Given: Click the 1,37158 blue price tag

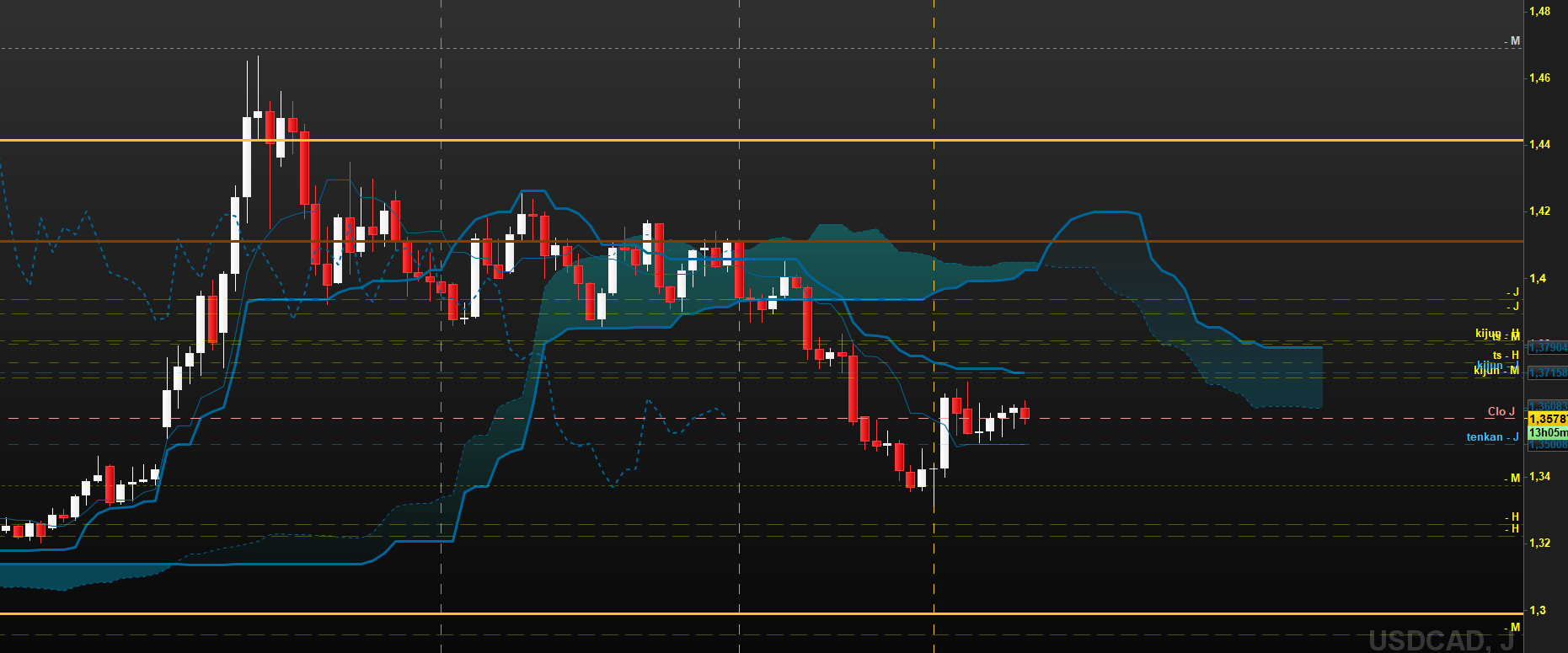Looking at the screenshot, I should pyautogui.click(x=1547, y=372).
